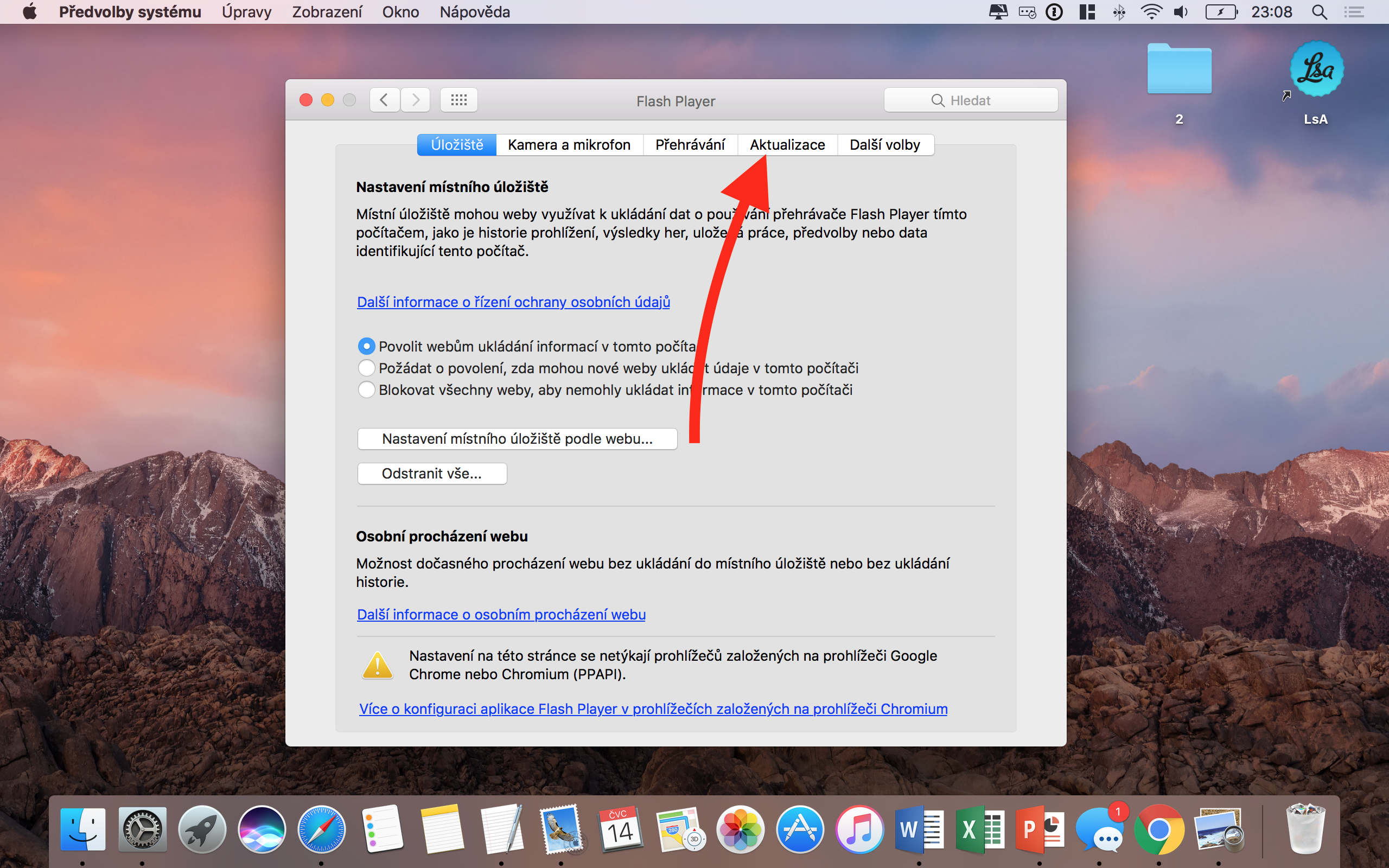1389x868 pixels.
Task: Click the Wi-Fi status menu icon
Action: click(x=1150, y=12)
